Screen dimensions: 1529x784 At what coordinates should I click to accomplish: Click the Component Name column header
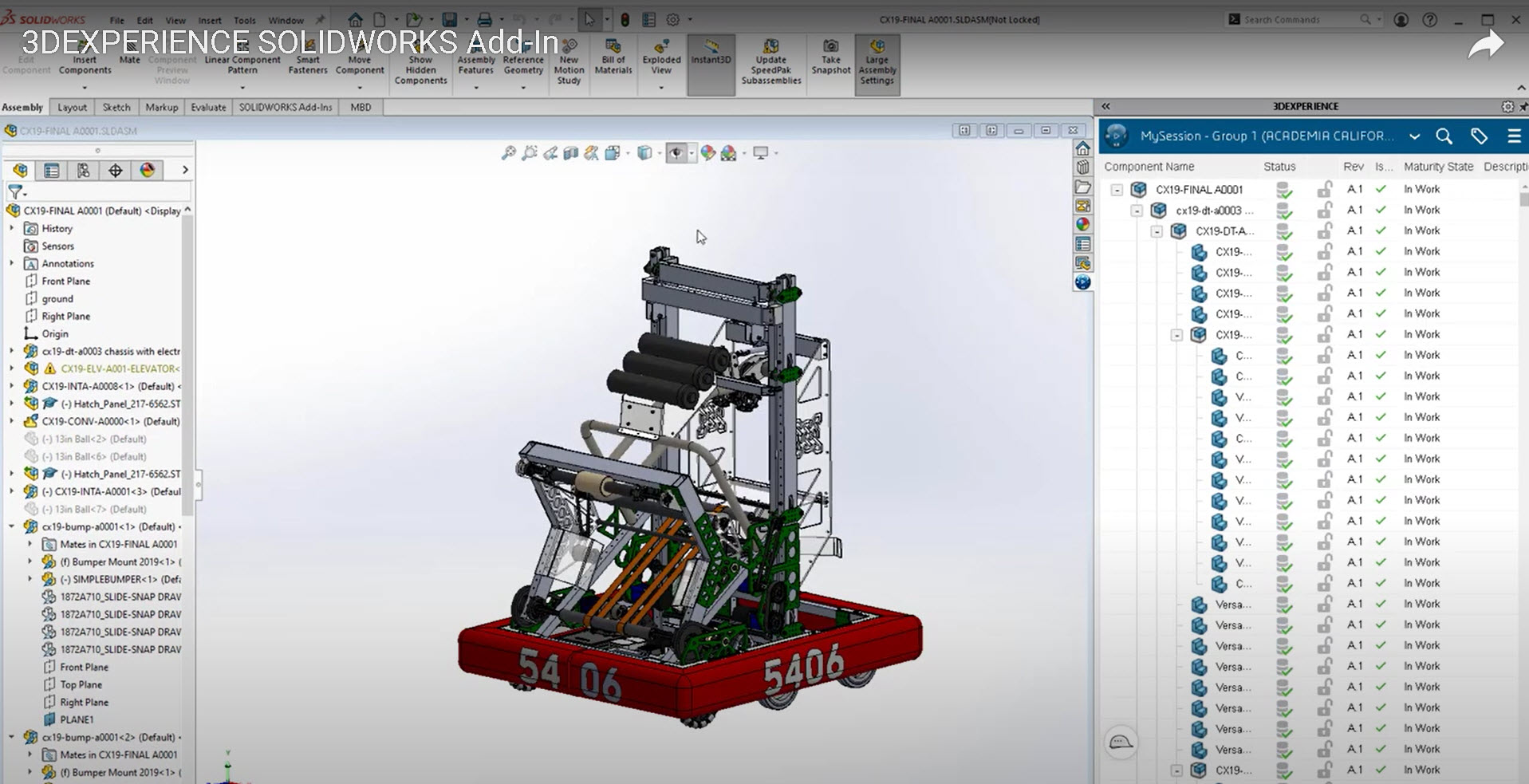tap(1149, 166)
